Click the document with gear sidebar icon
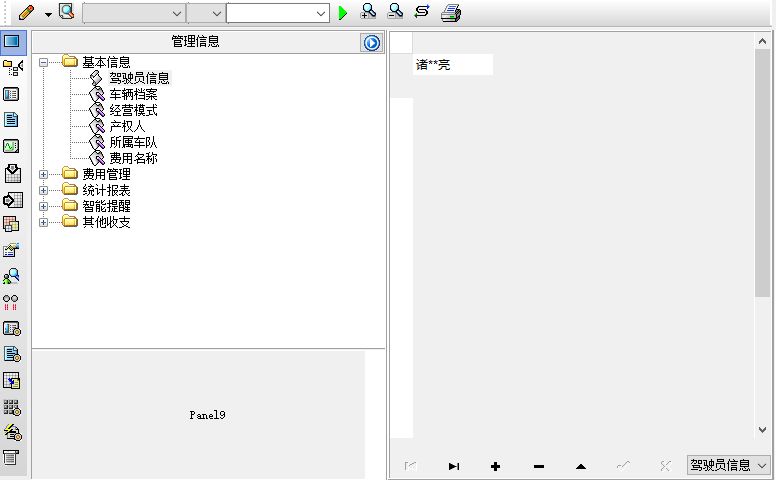The height and width of the screenshot is (480, 776). click(12, 354)
